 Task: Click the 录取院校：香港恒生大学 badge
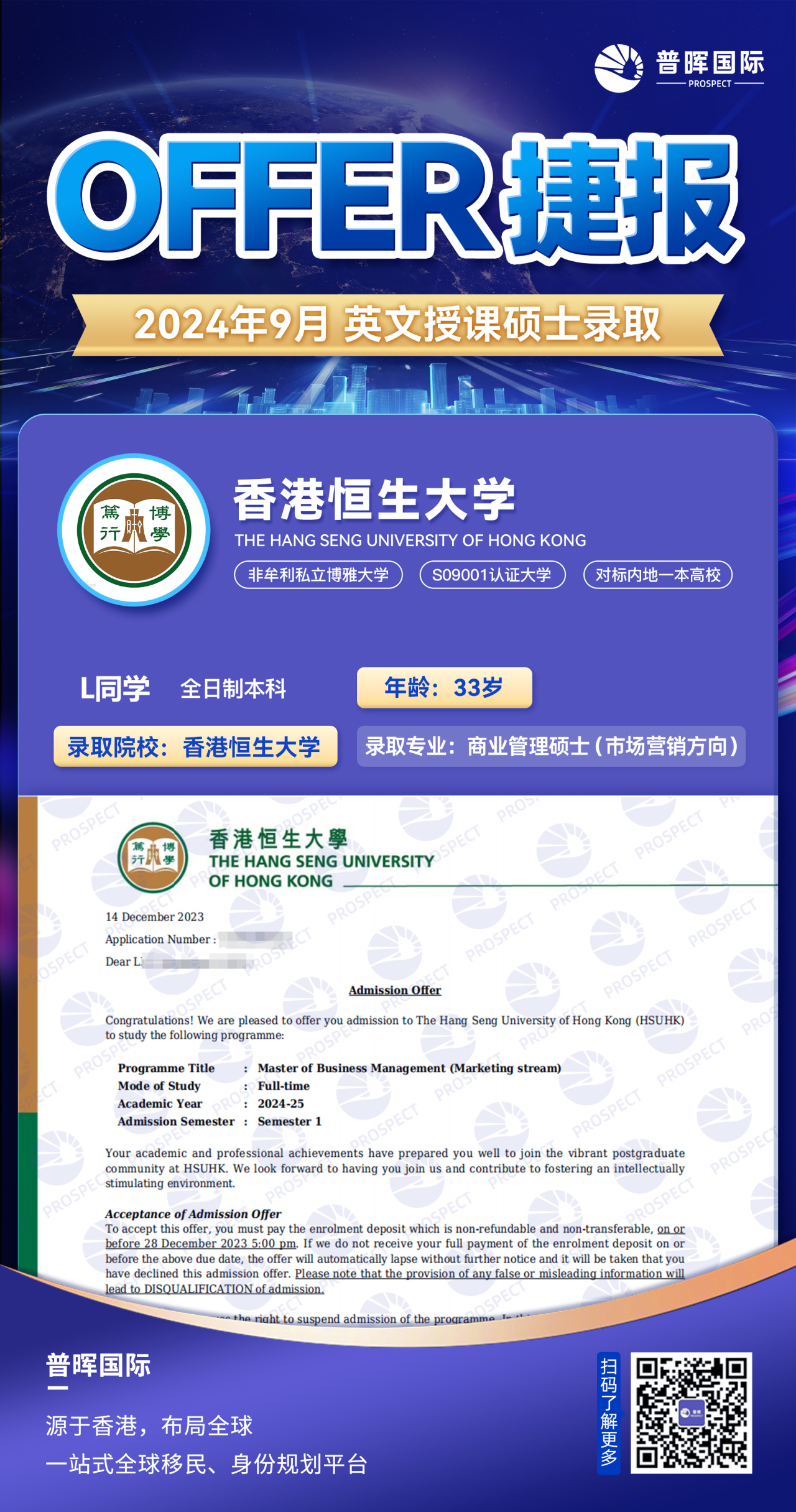click(x=195, y=746)
